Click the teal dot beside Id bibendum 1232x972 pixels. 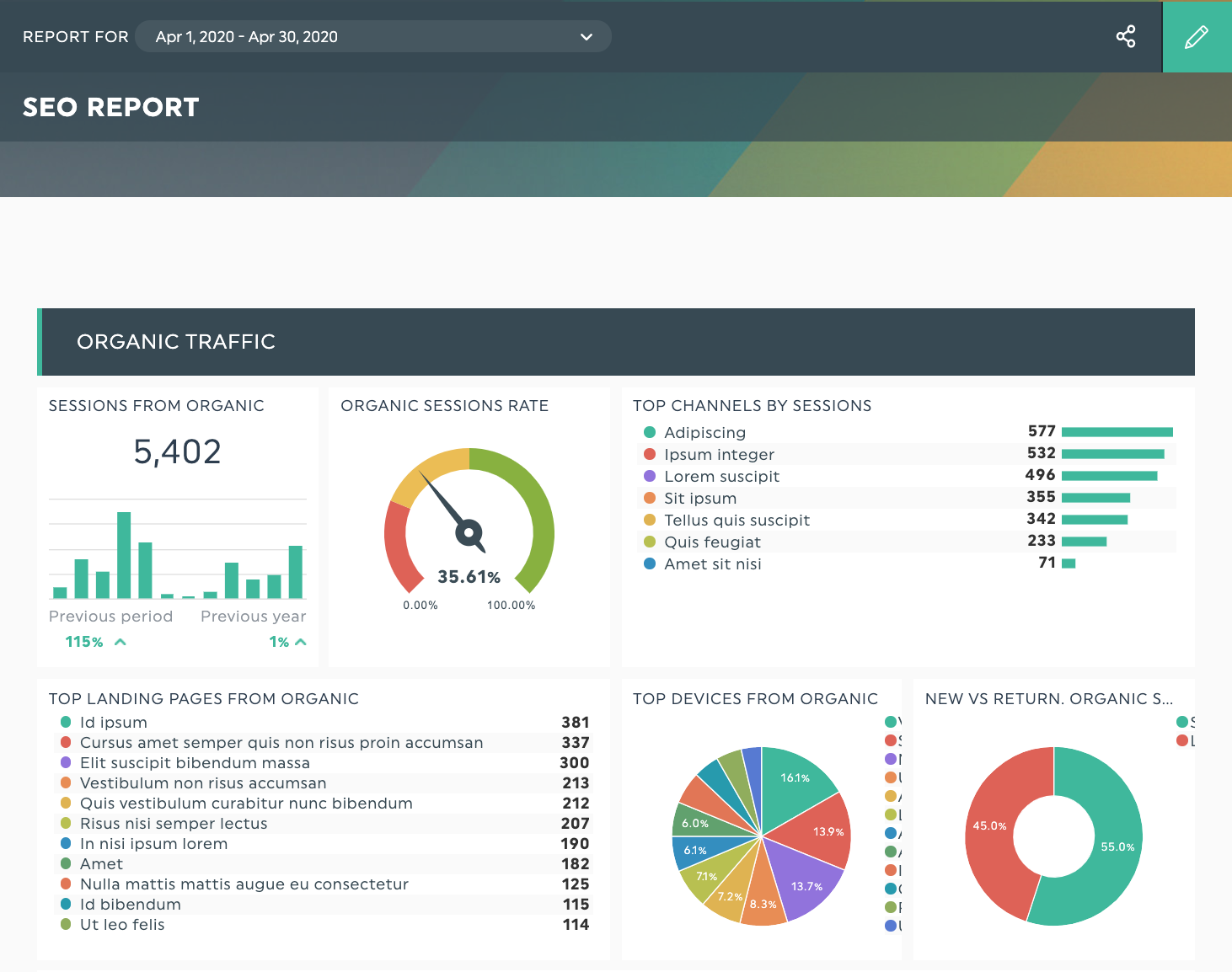click(65, 904)
